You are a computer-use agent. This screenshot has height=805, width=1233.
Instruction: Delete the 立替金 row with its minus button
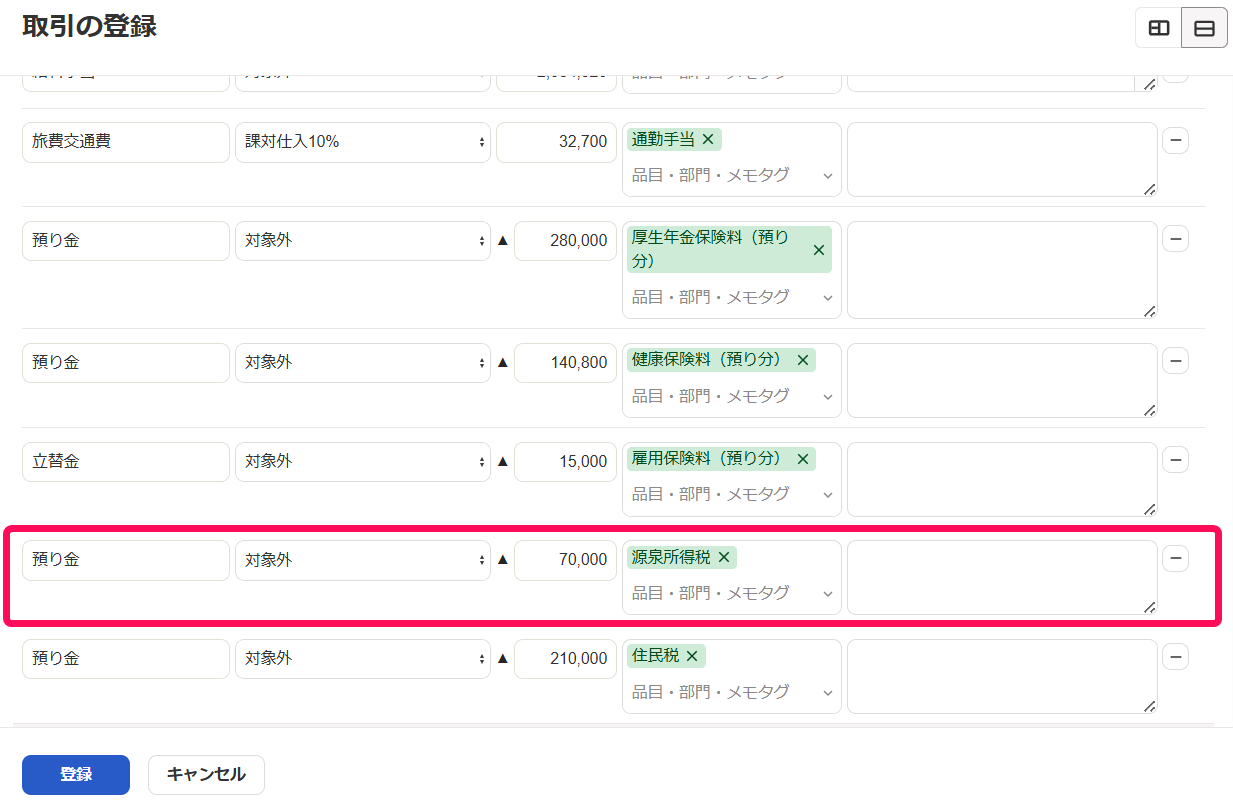point(1176,460)
